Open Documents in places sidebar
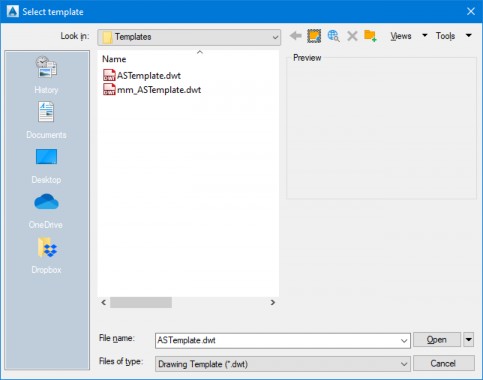483x380 pixels. (x=46, y=120)
